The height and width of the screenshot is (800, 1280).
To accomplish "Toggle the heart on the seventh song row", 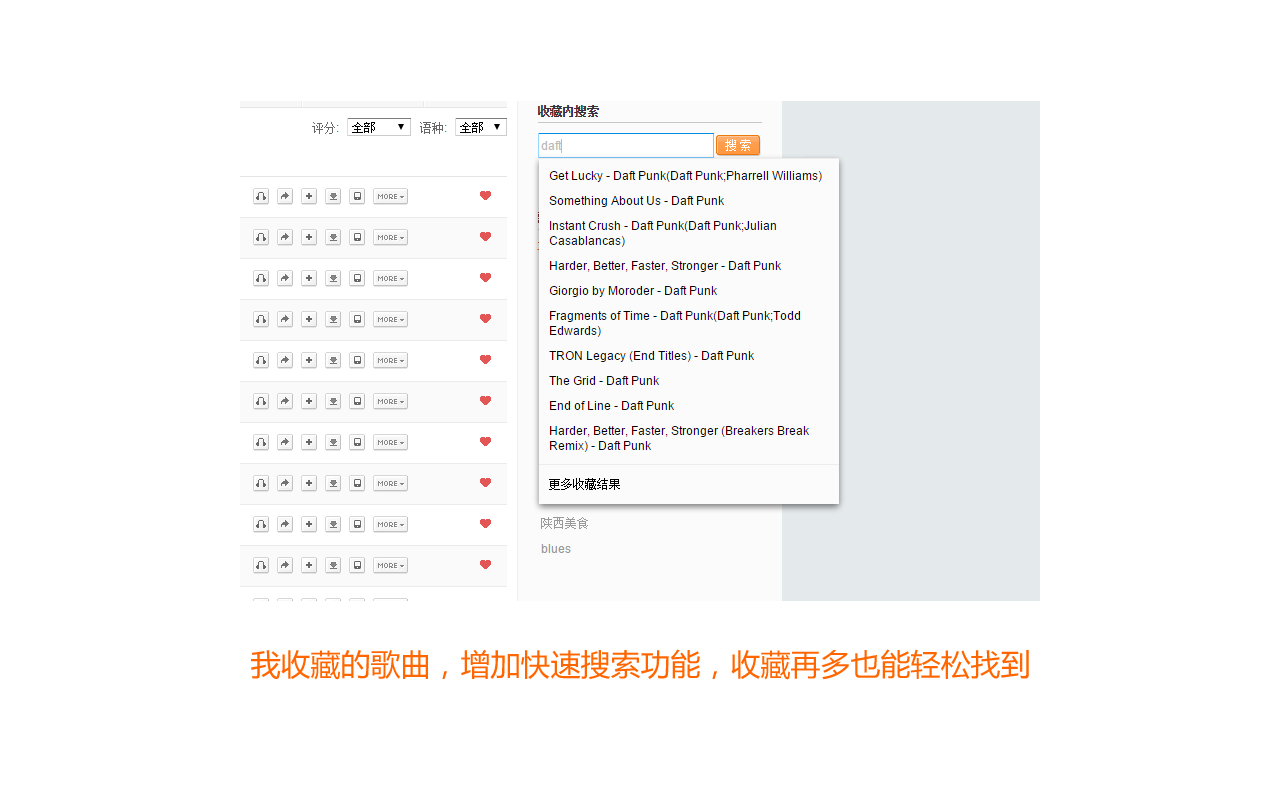I will 486,442.
